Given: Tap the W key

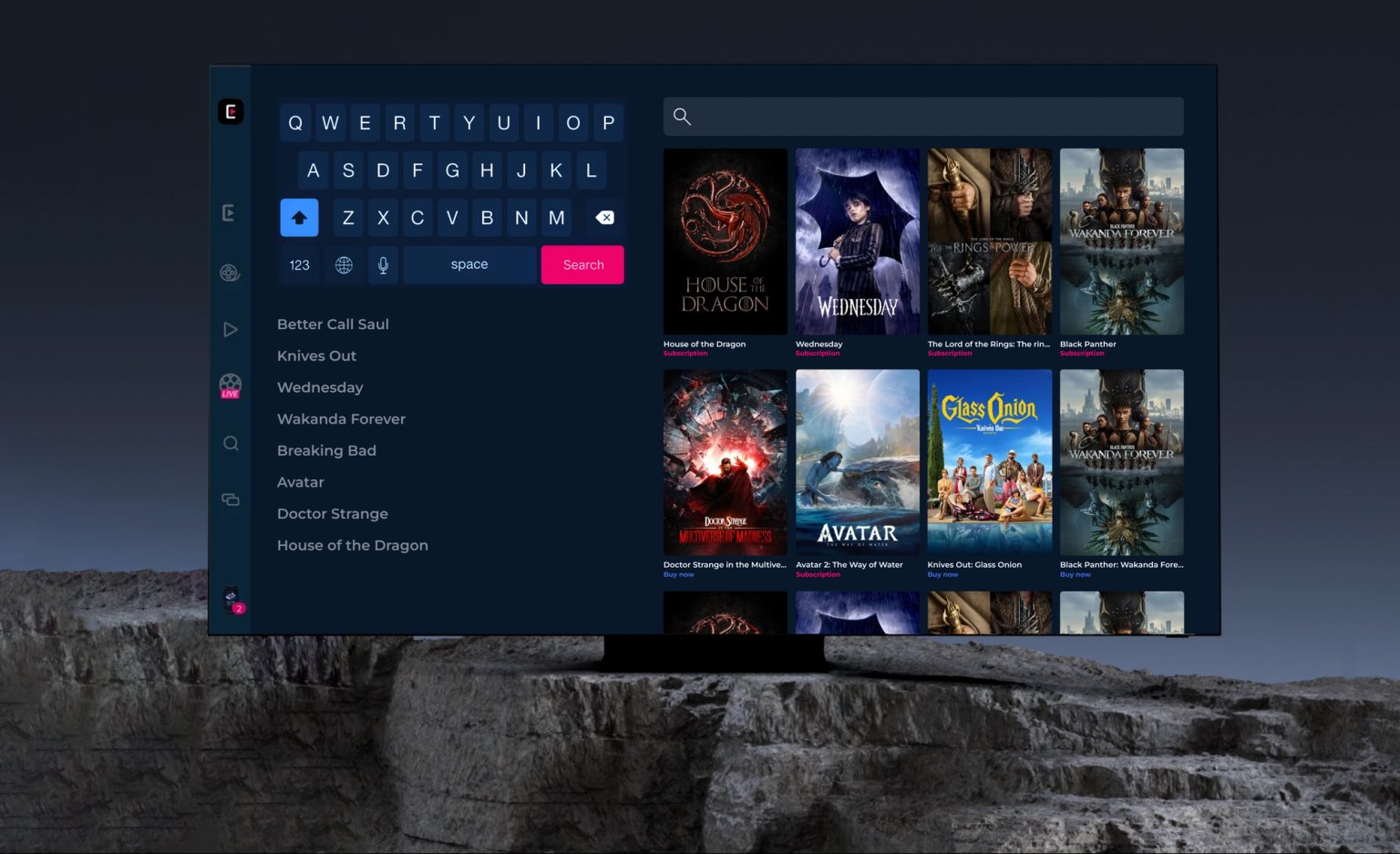Looking at the screenshot, I should tap(330, 123).
